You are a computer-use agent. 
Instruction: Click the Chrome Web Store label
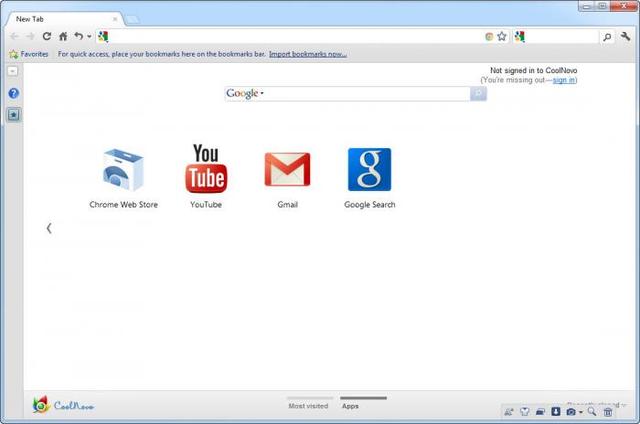[x=124, y=205]
